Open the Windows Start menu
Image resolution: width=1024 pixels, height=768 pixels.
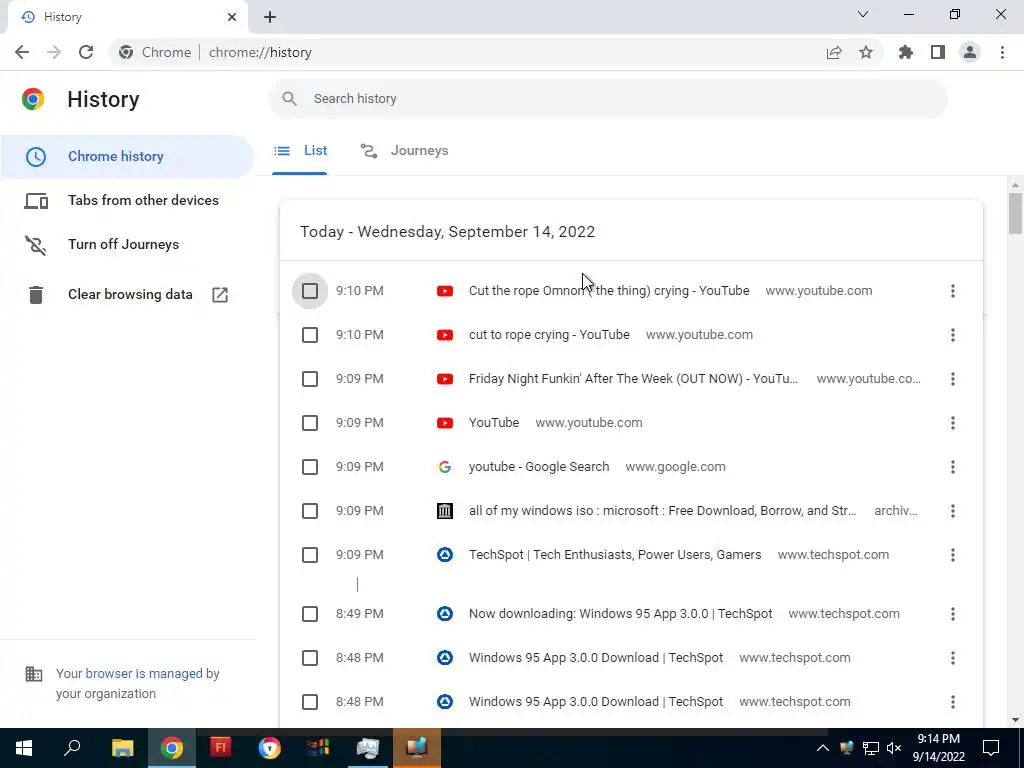click(24, 748)
